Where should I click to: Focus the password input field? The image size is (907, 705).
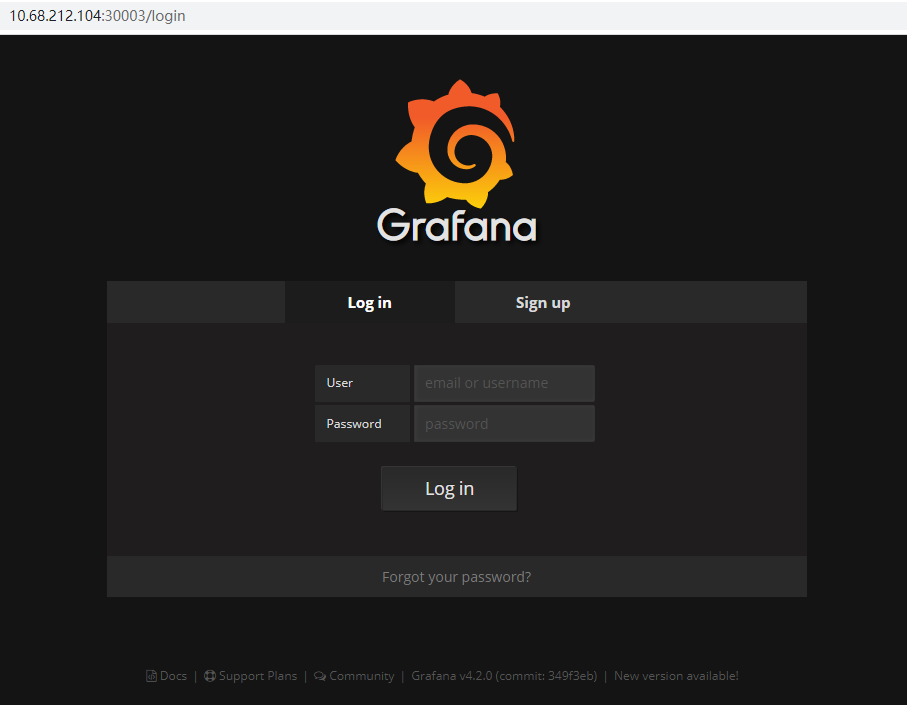pyautogui.click(x=504, y=424)
